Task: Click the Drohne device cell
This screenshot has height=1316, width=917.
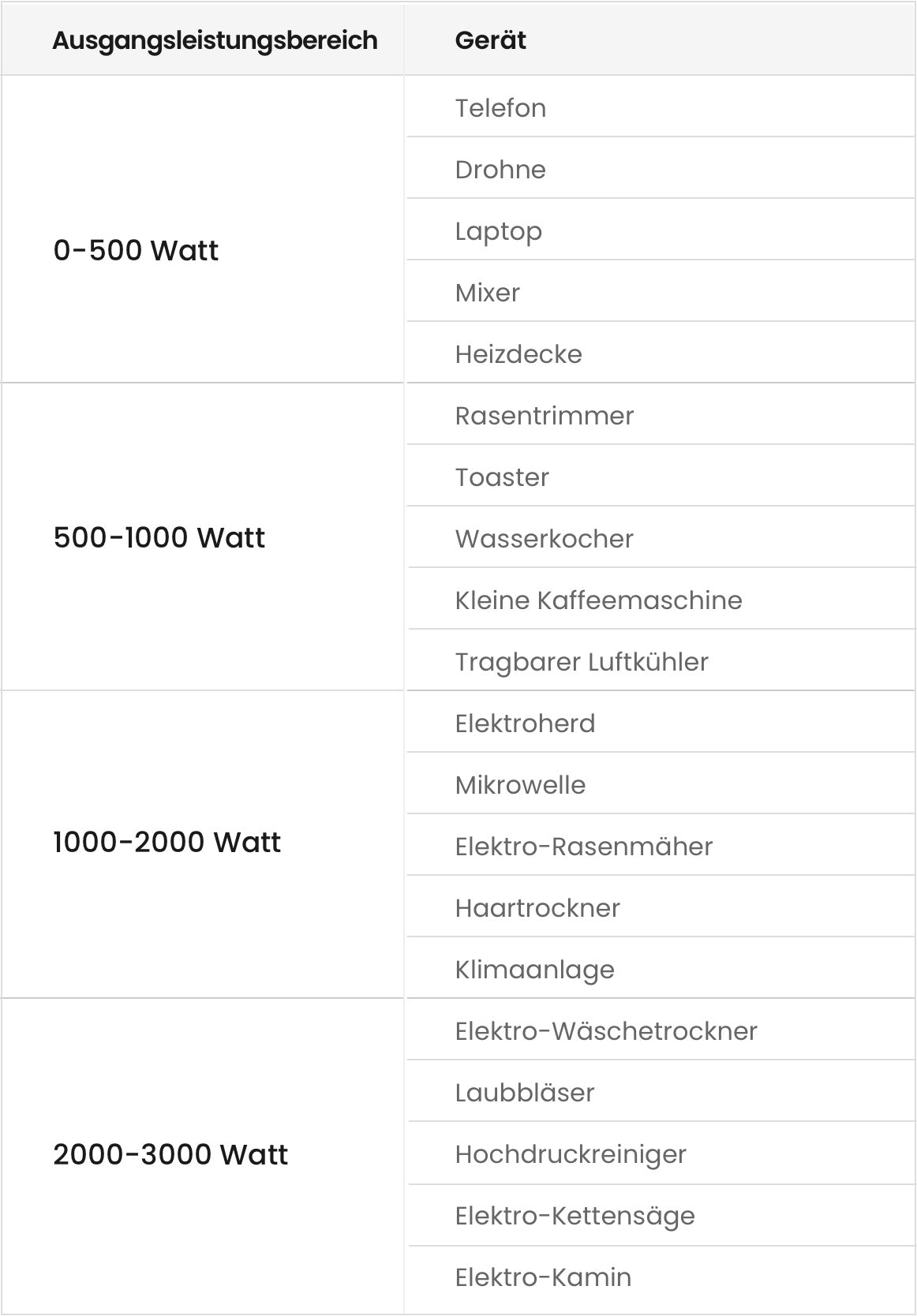Action: point(500,169)
